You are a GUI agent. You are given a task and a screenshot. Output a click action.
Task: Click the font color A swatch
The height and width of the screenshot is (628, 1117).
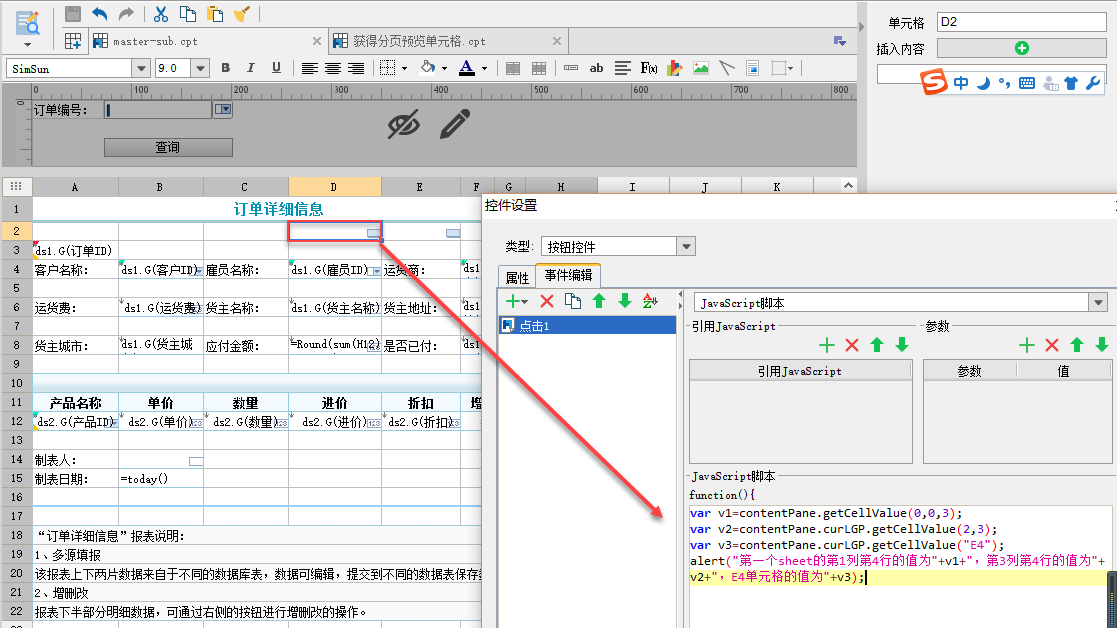coord(467,68)
